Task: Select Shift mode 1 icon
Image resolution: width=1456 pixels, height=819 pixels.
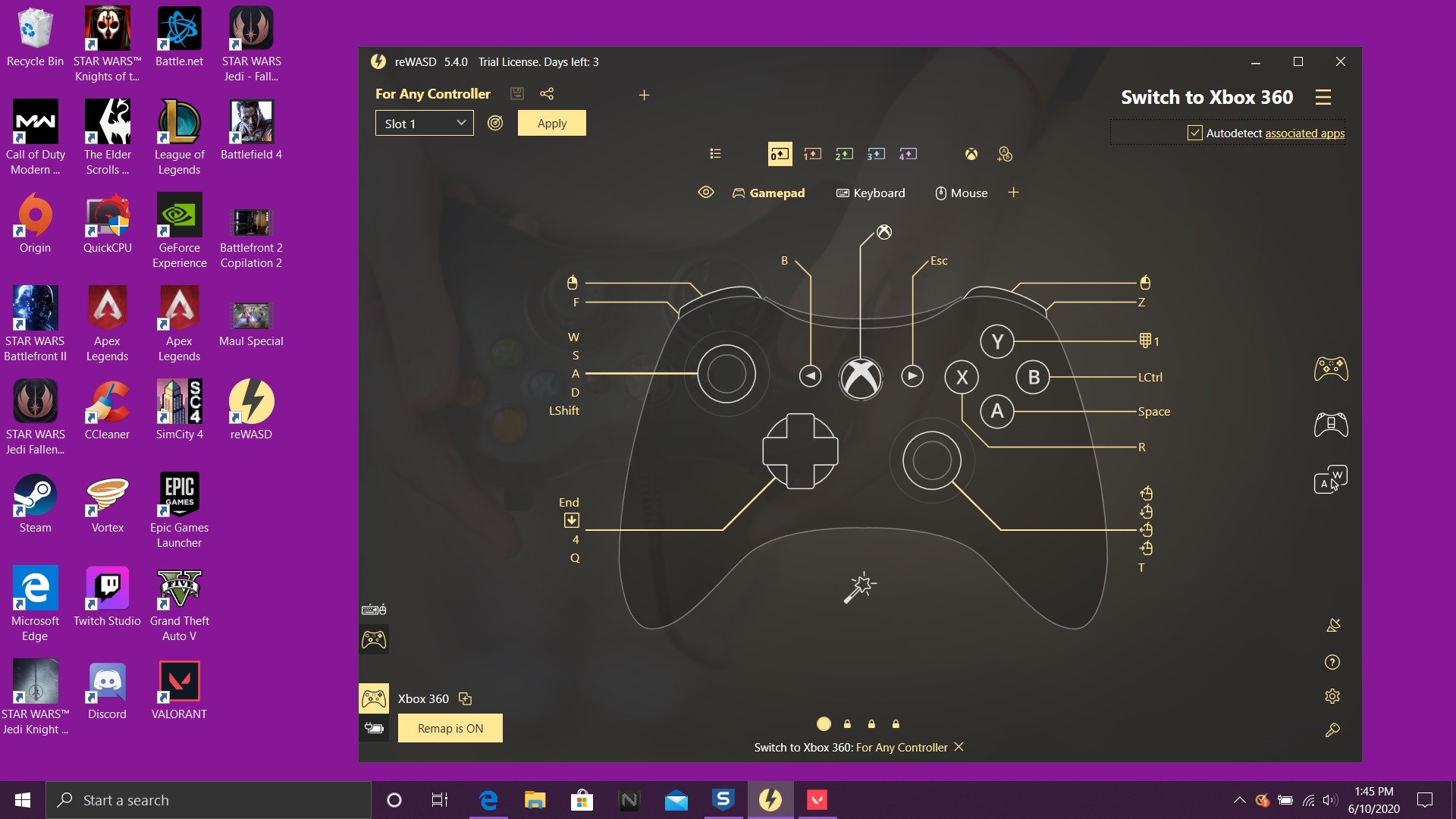Action: [812, 154]
